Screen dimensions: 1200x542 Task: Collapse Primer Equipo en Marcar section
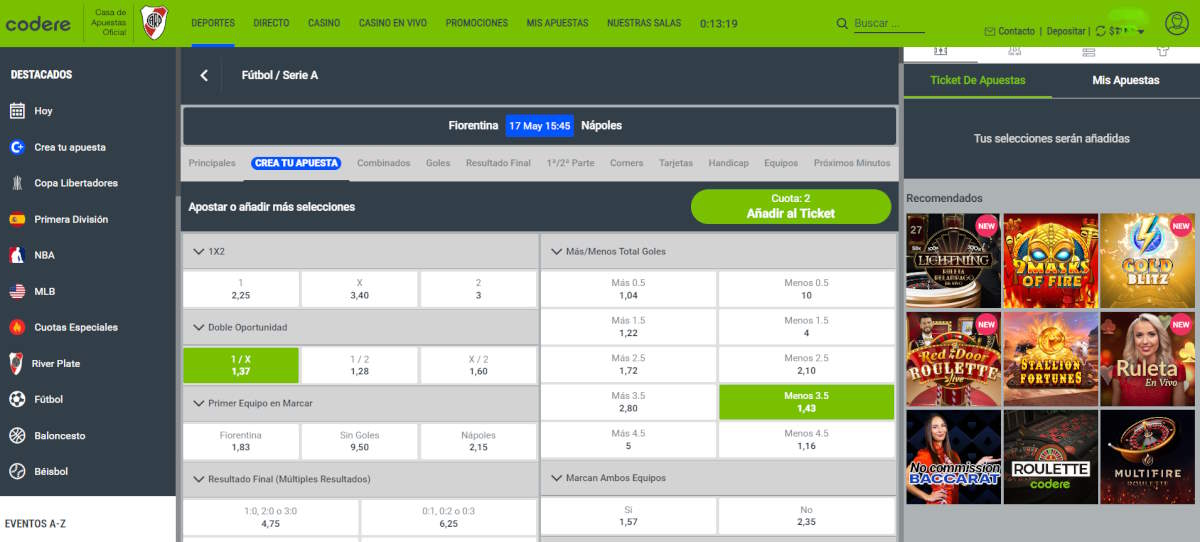[x=199, y=403]
